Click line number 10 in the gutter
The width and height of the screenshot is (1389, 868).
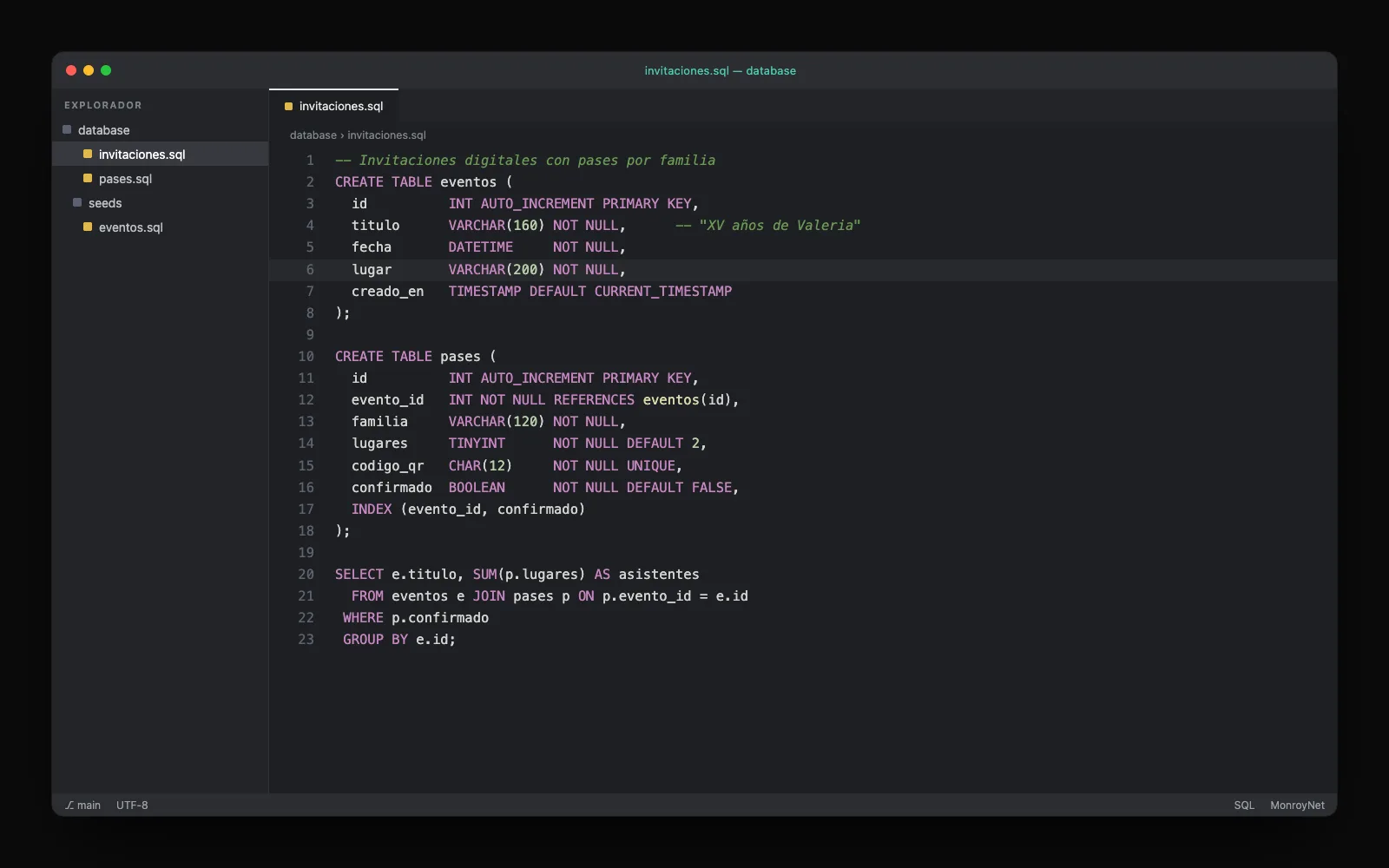click(x=306, y=357)
